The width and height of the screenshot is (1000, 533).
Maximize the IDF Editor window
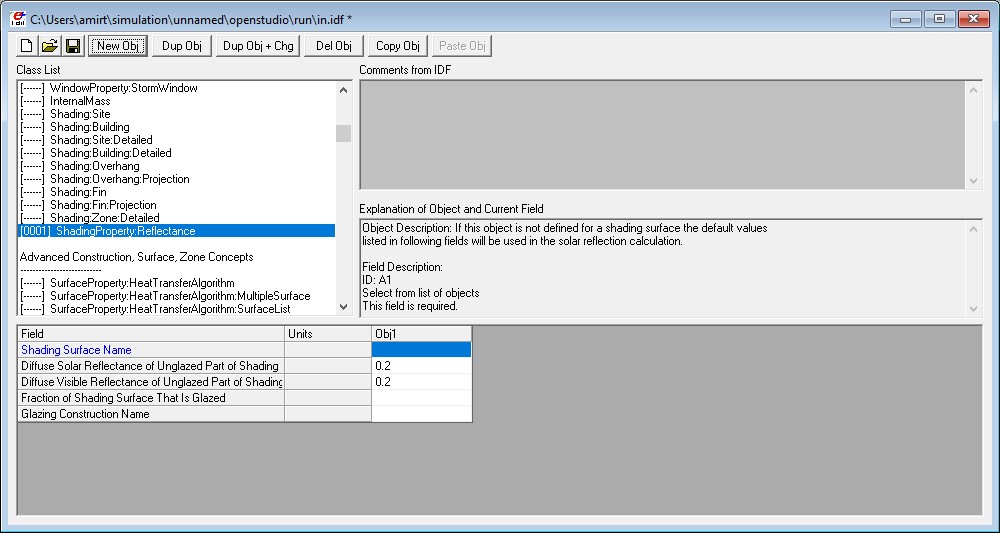click(939, 19)
